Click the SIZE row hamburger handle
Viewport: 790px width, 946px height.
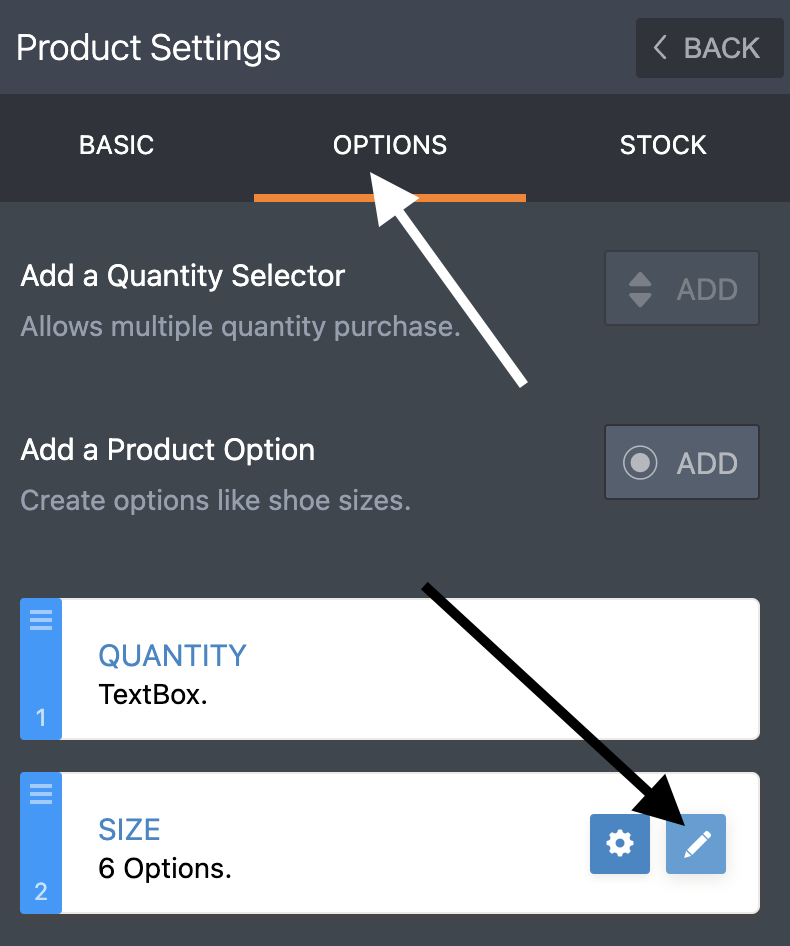point(41,794)
